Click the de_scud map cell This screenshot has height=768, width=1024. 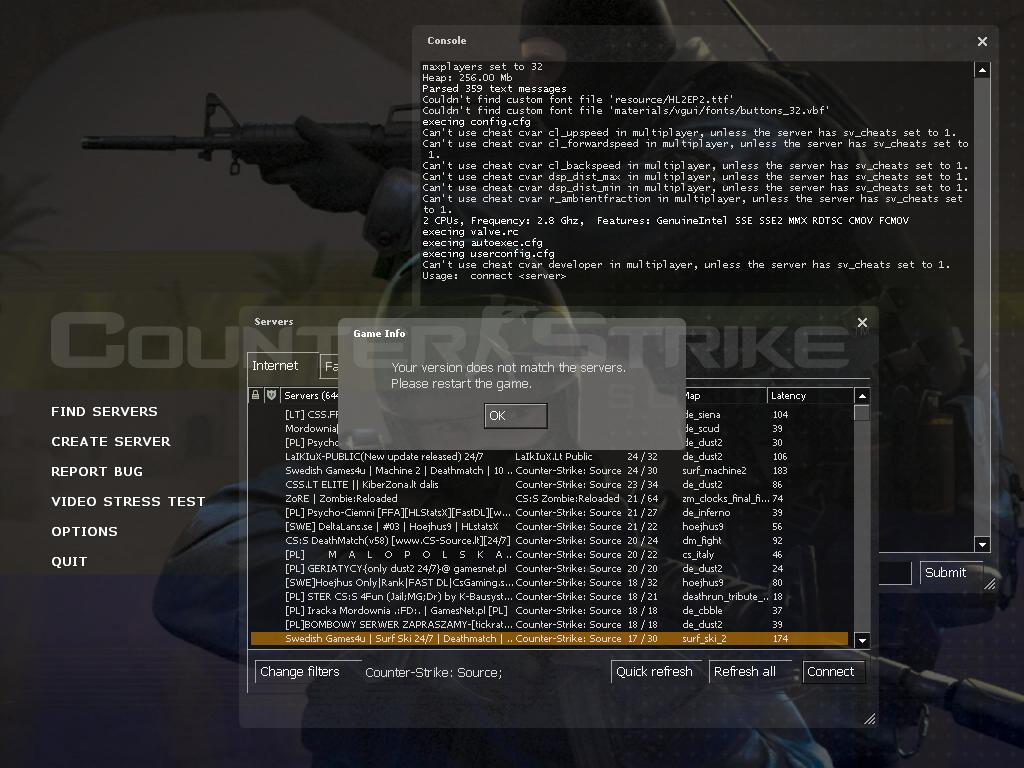point(703,428)
